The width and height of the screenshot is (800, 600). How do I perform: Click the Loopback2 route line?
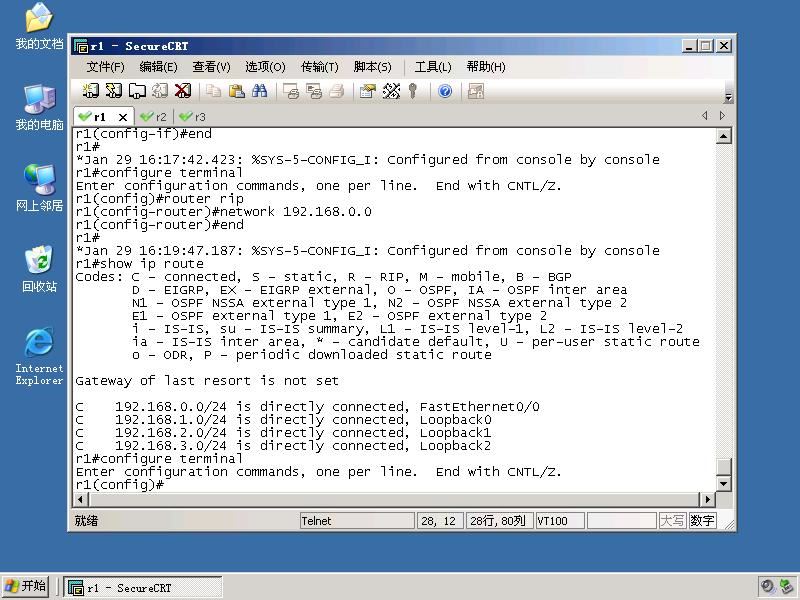283,446
